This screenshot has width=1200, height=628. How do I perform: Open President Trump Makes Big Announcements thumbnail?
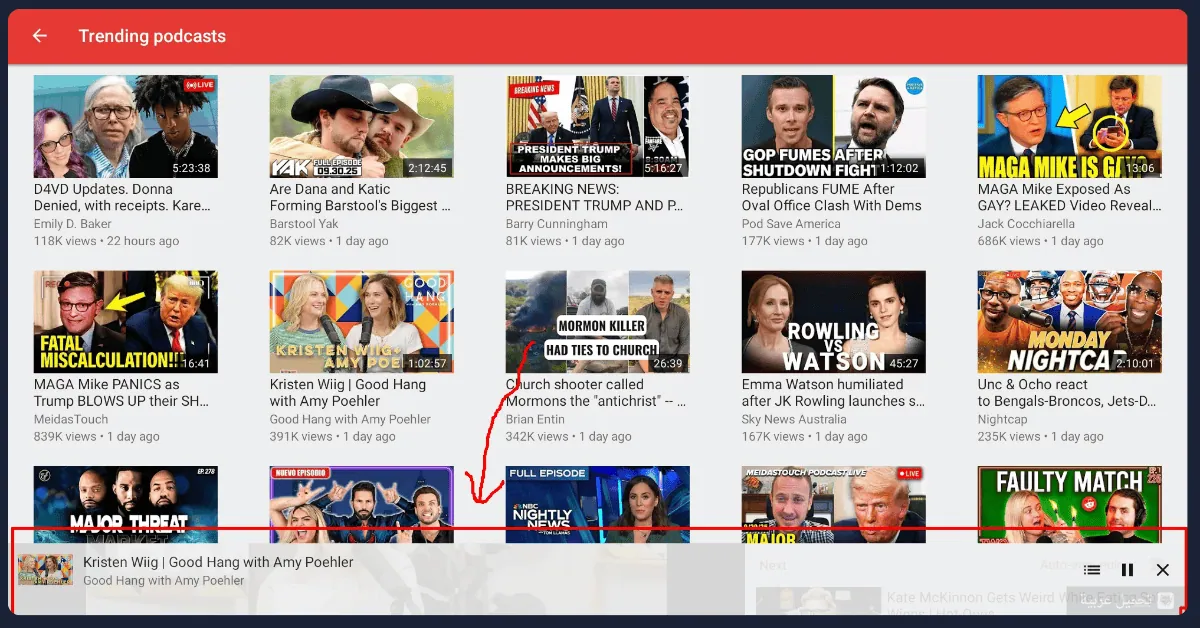tap(598, 126)
